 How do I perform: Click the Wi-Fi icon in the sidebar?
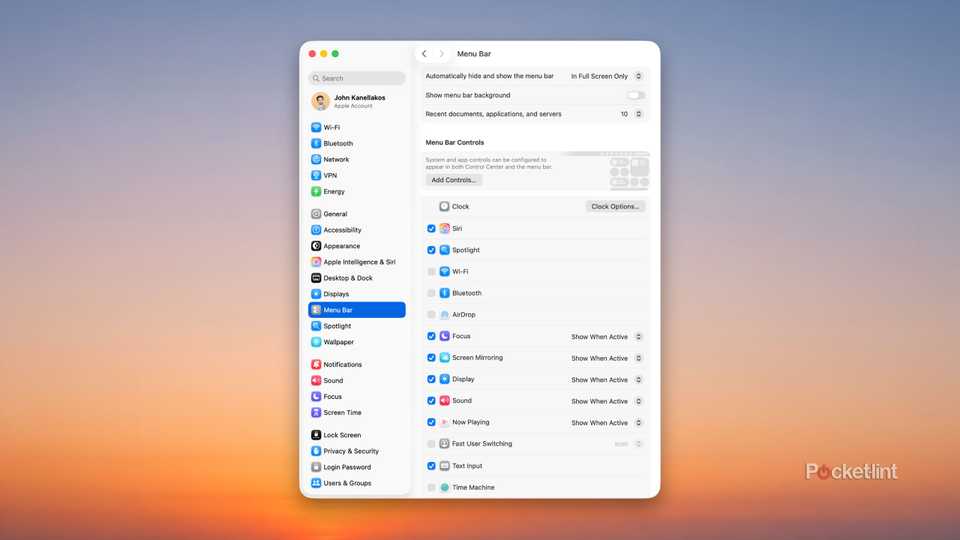pos(316,127)
